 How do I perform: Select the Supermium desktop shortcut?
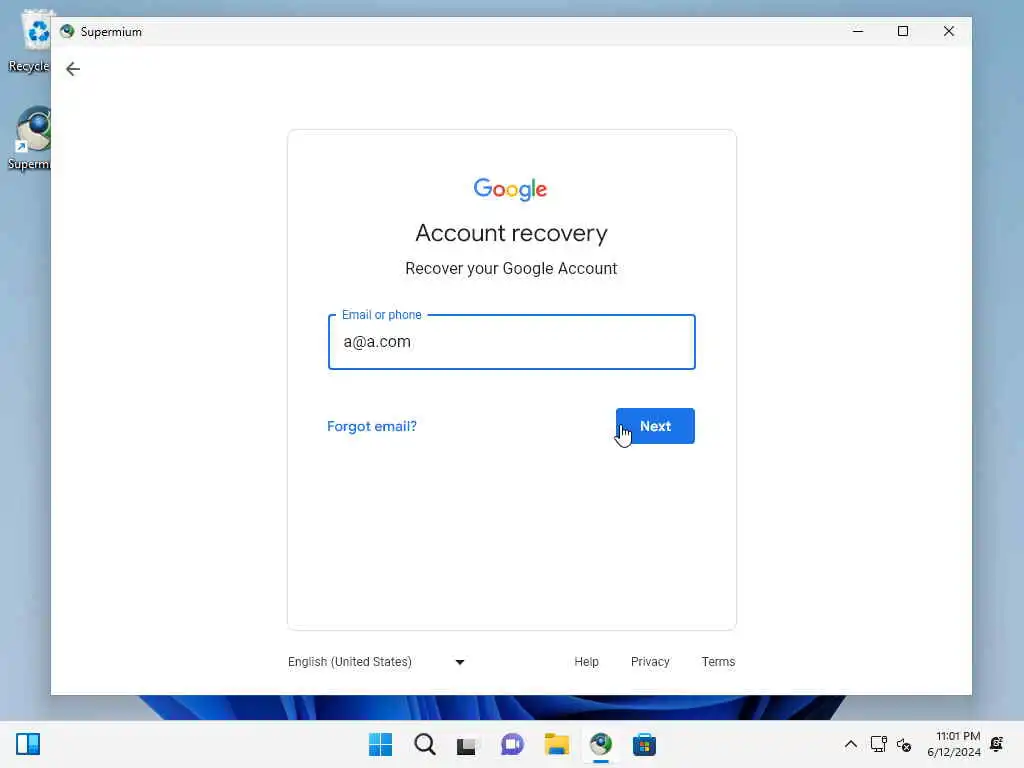tap(29, 138)
